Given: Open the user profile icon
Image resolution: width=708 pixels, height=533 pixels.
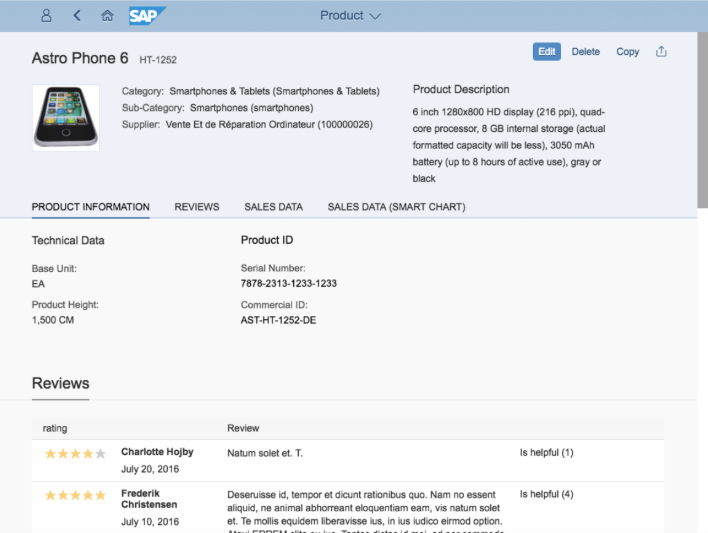Looking at the screenshot, I should [x=46, y=16].
